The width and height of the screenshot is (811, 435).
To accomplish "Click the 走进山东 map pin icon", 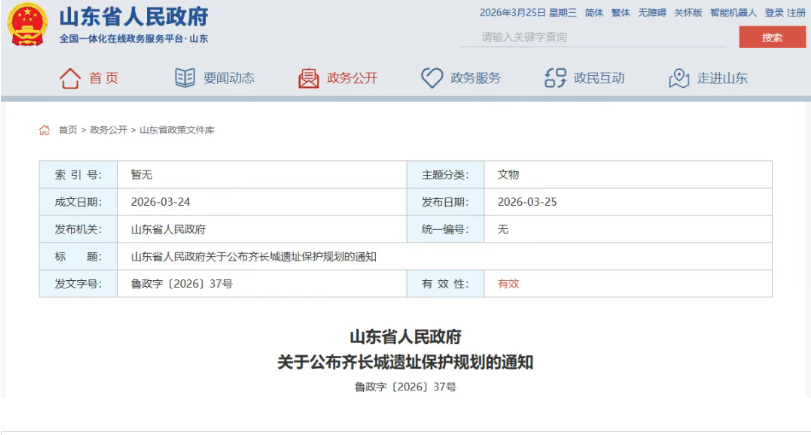I will click(679, 78).
